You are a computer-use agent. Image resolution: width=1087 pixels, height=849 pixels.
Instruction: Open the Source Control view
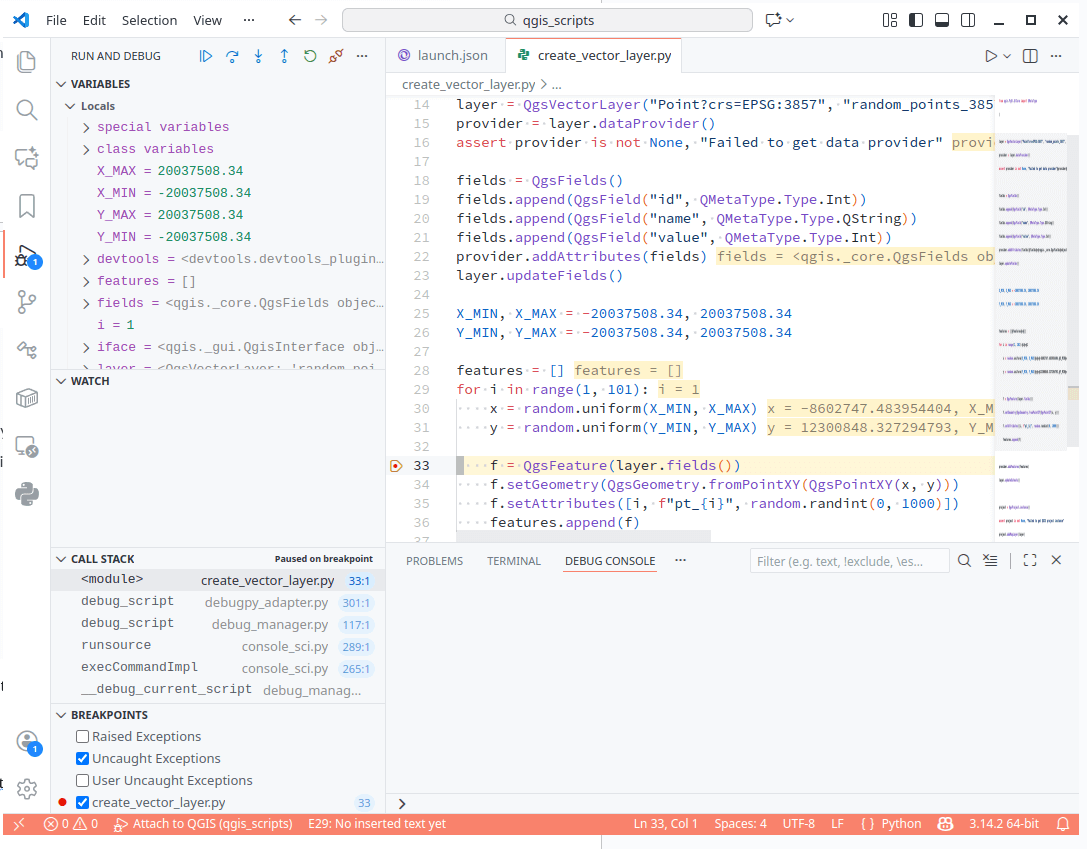click(x=27, y=303)
